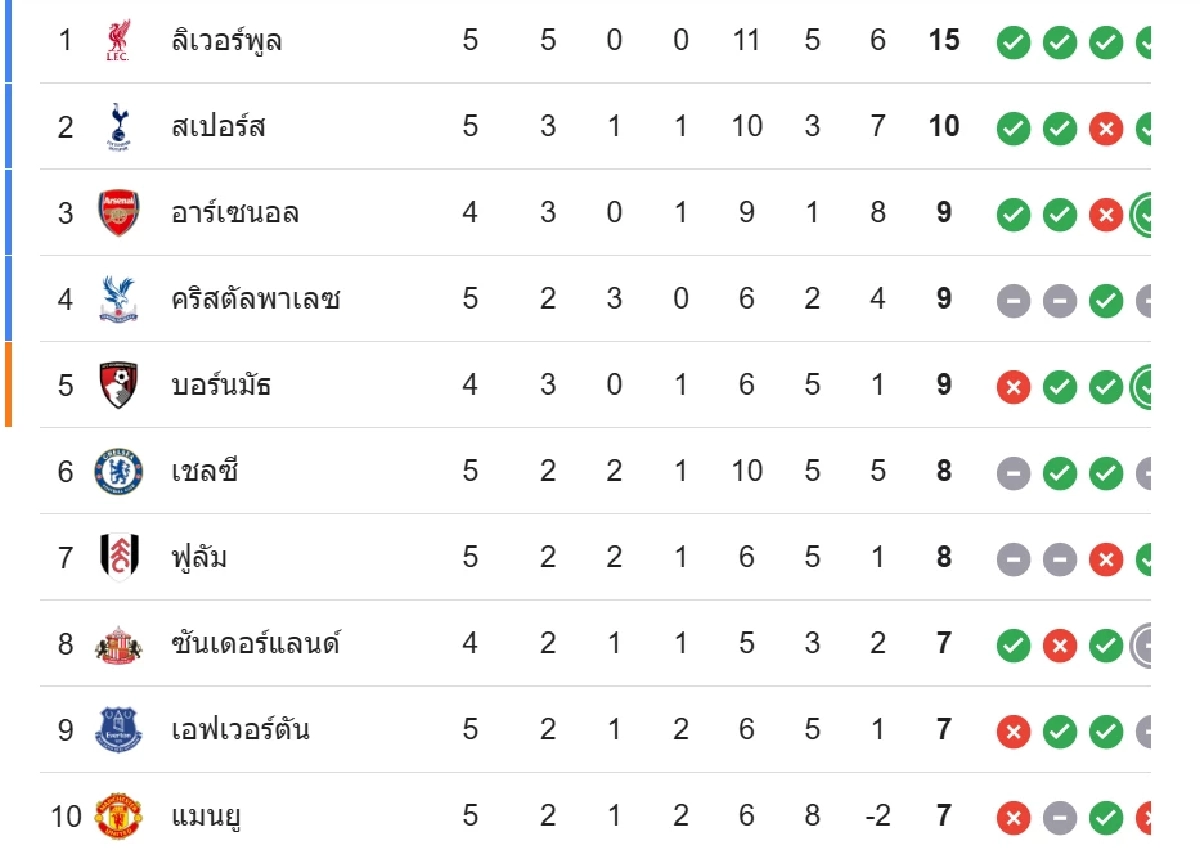The width and height of the screenshot is (1200, 850).
Task: Click Liverpool's points total 15
Action: (943, 40)
